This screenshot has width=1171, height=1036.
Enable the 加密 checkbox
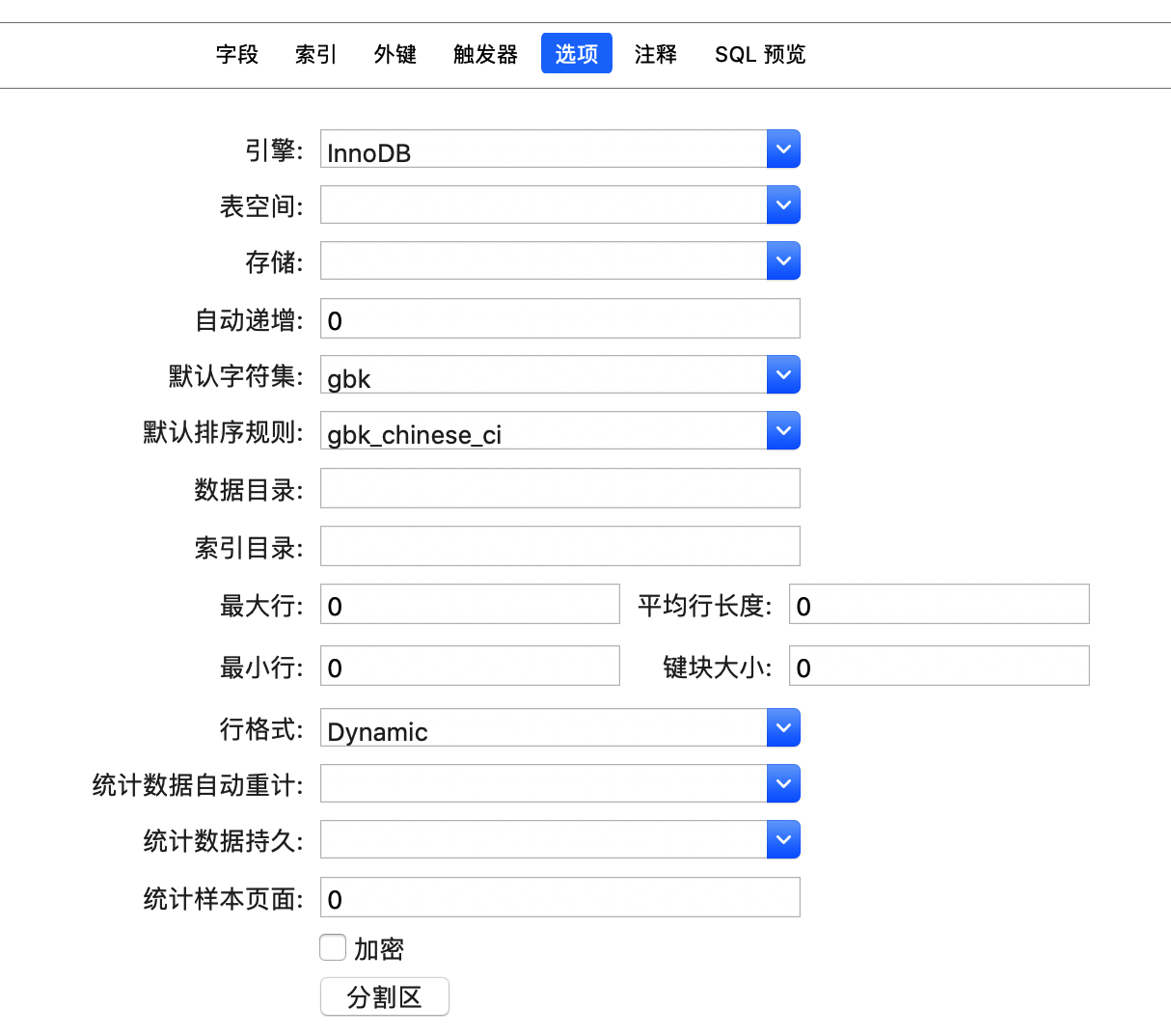[333, 947]
